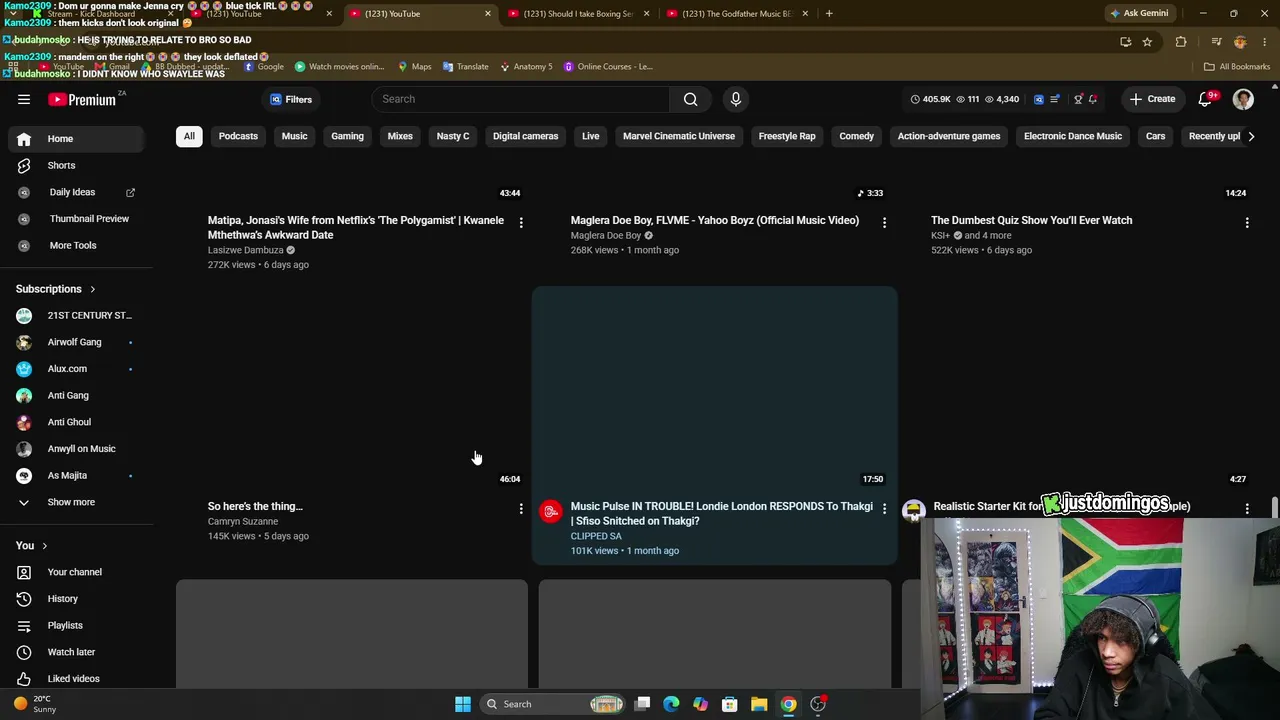1280x720 pixels.
Task: Click the Ask Gemini button
Action: click(1138, 13)
